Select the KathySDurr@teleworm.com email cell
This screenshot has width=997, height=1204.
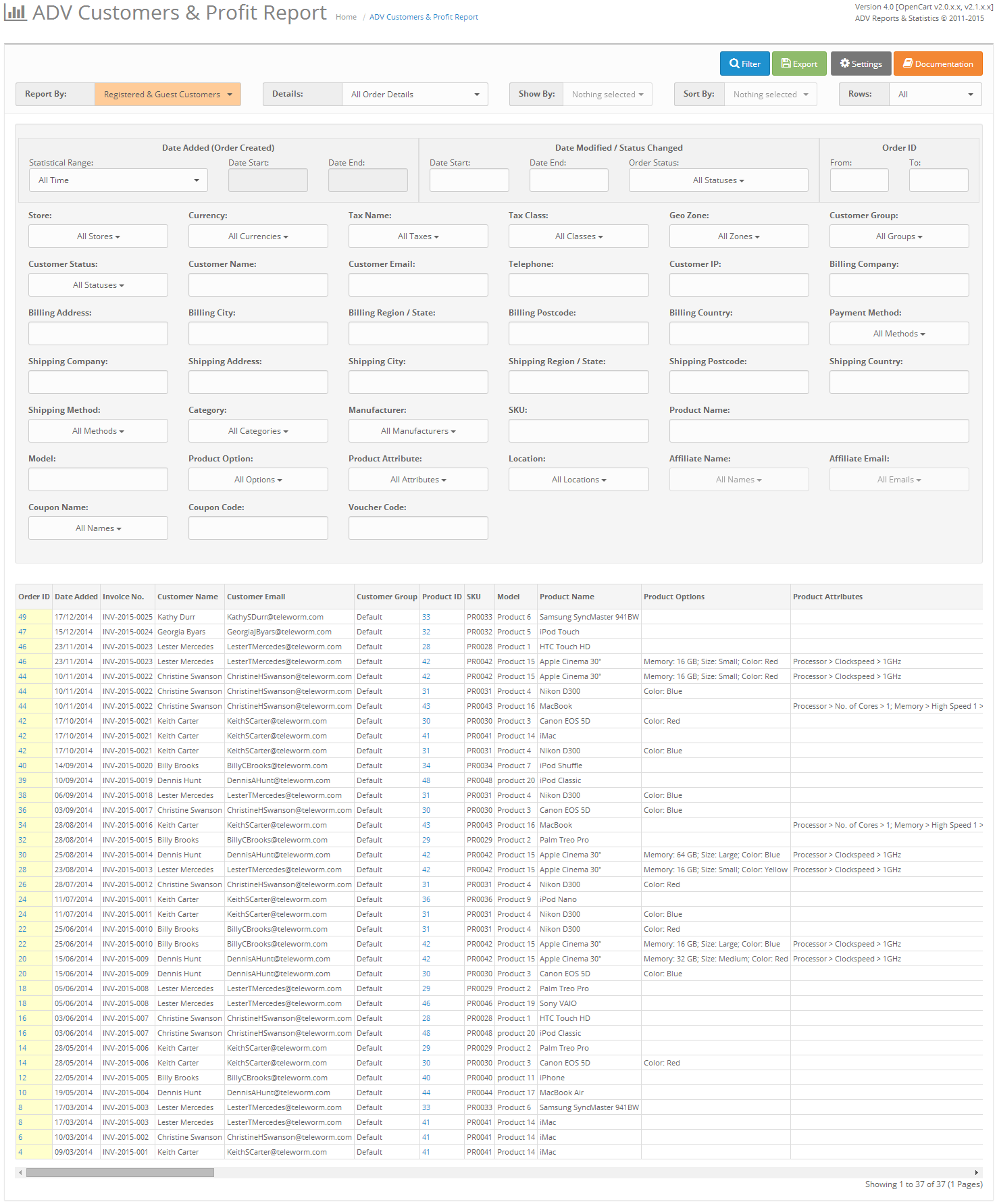pos(289,617)
